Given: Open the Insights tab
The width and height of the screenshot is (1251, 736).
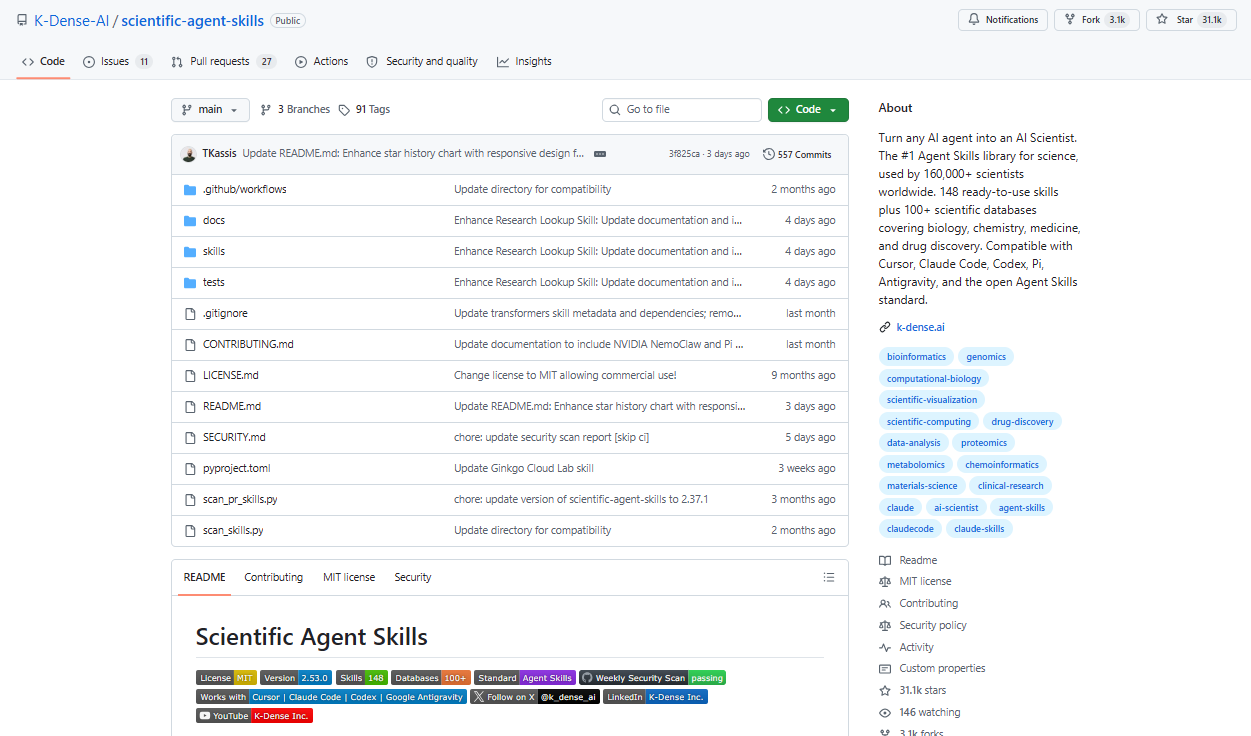Looking at the screenshot, I should (x=524, y=61).
